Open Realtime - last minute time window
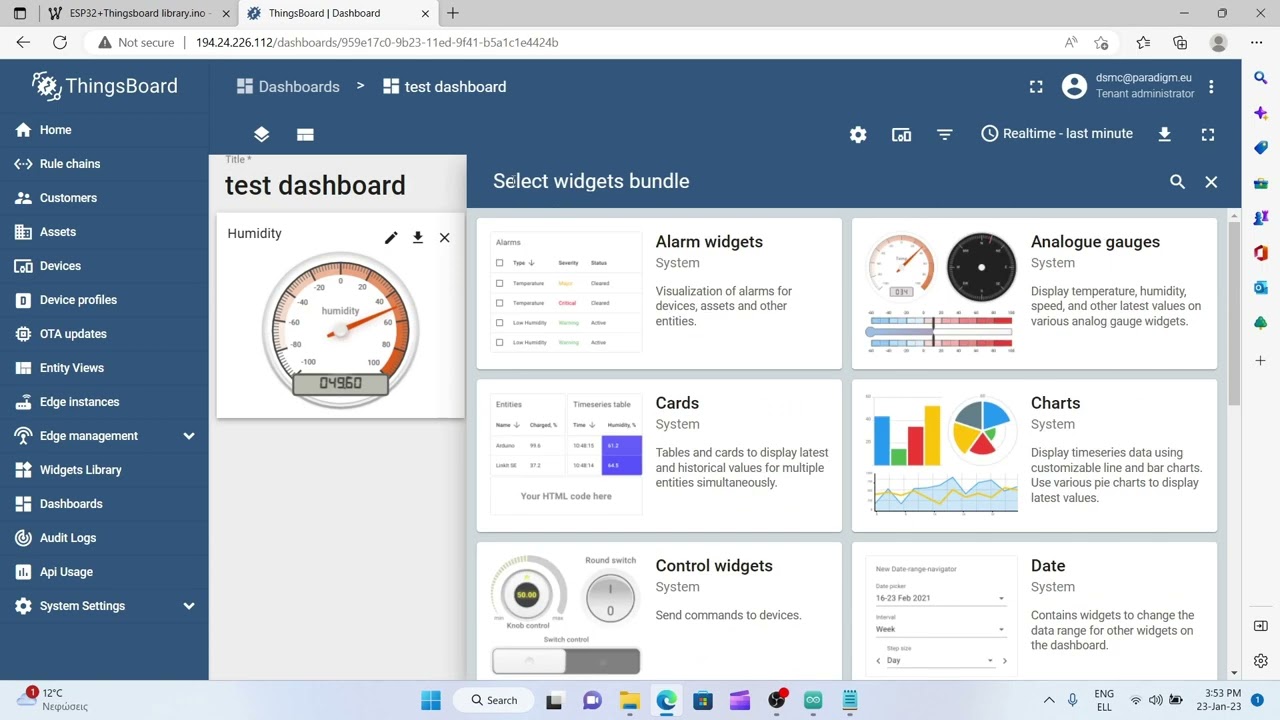1280x720 pixels. pos(1057,134)
